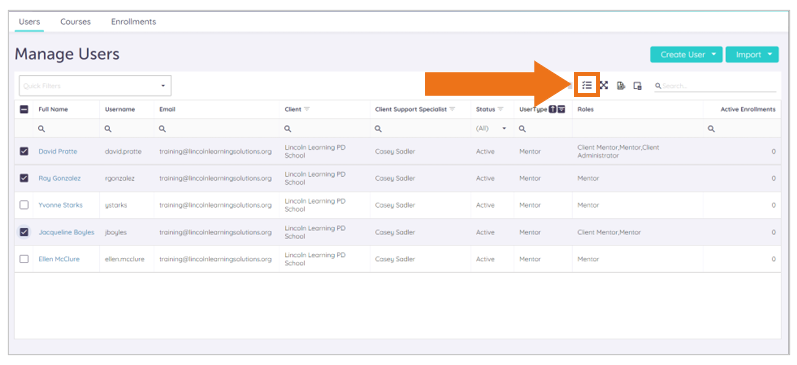Open Yvonne Starks user link
Screen dimensions: 797x365
60,205
